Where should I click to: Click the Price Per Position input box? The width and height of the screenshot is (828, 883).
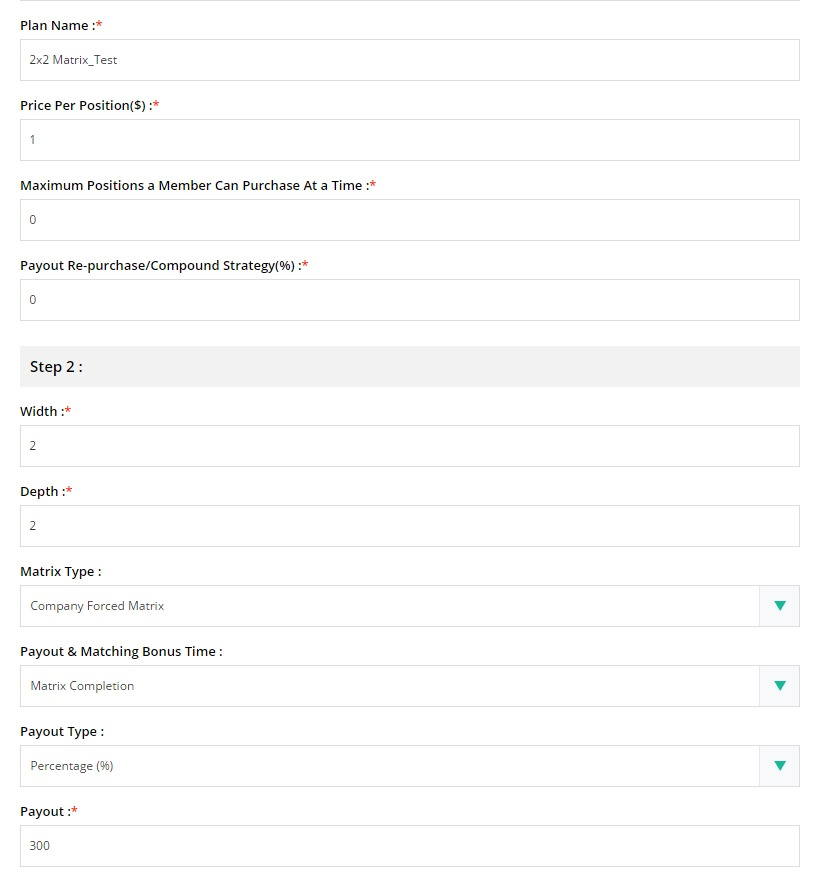coord(409,140)
